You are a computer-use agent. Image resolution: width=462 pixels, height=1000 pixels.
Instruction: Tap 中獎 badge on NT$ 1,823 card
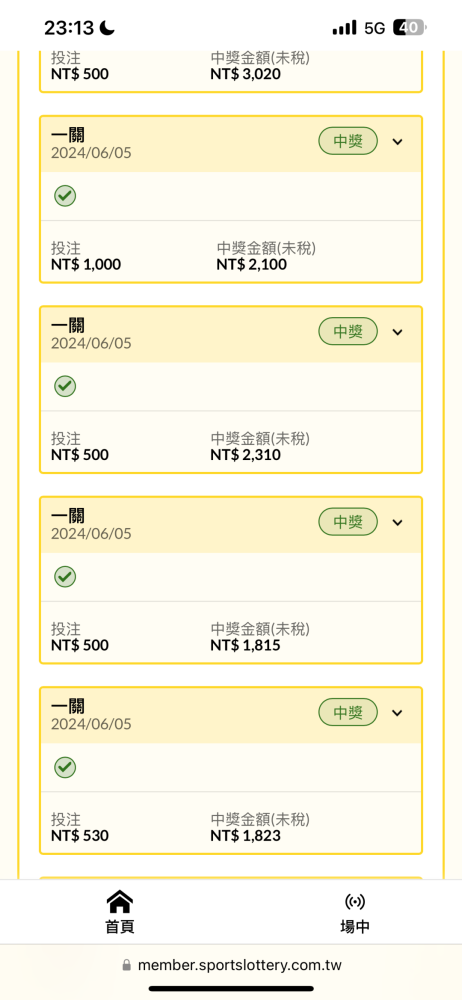348,712
